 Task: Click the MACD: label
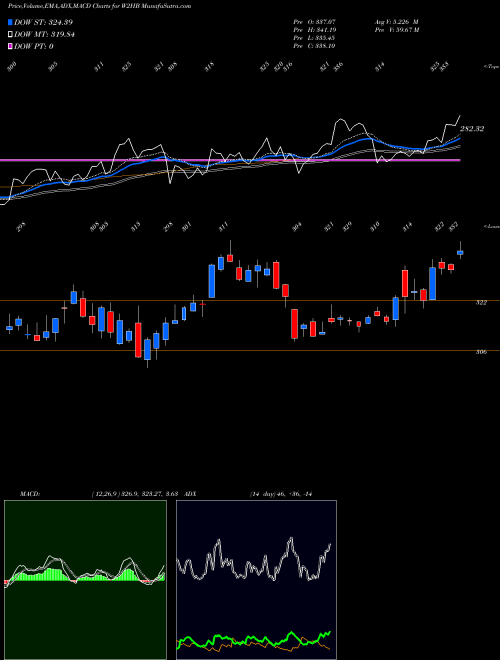pyautogui.click(x=29, y=494)
